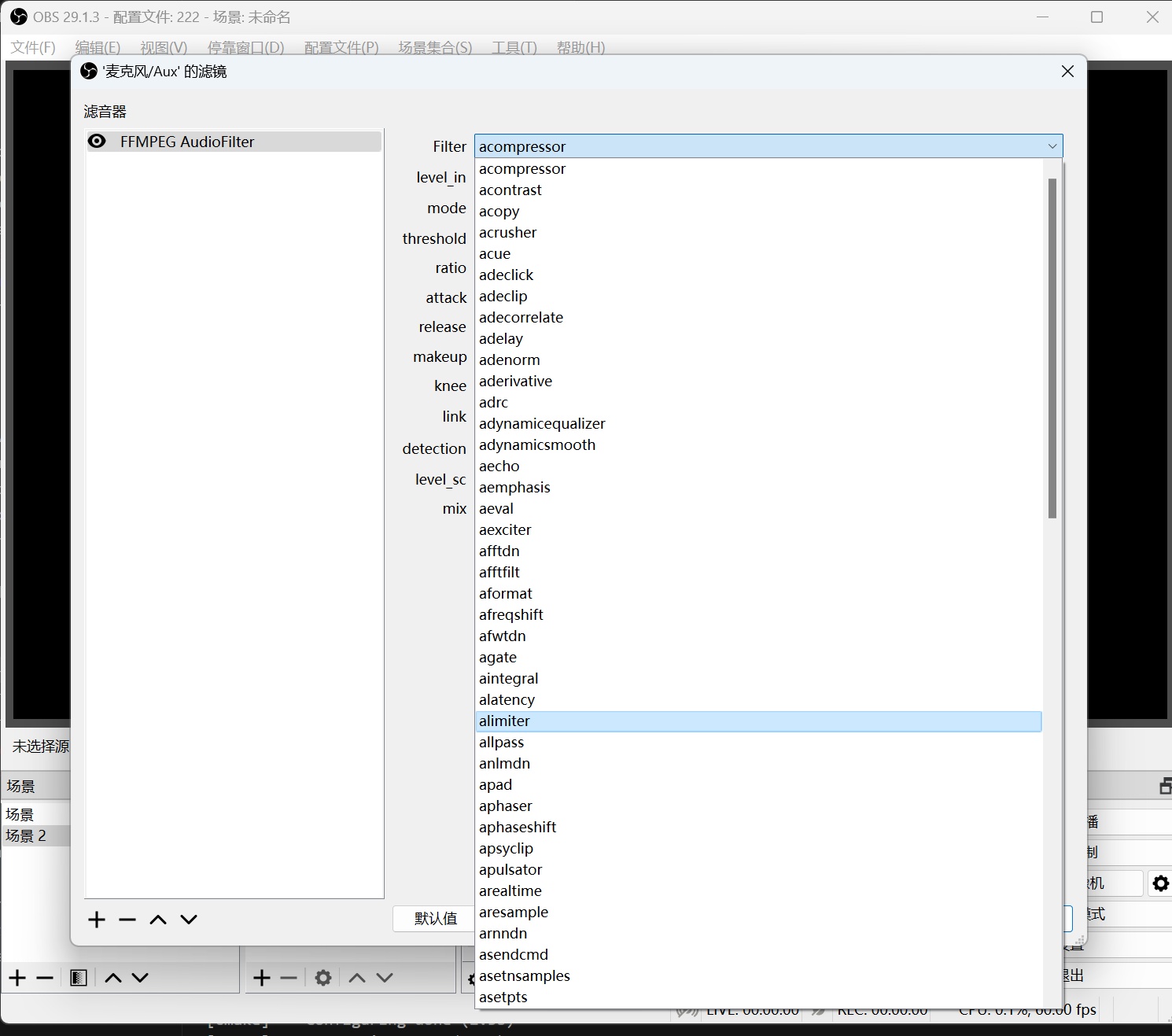
Task: Choose aecho in the dropdown
Action: pos(758,466)
